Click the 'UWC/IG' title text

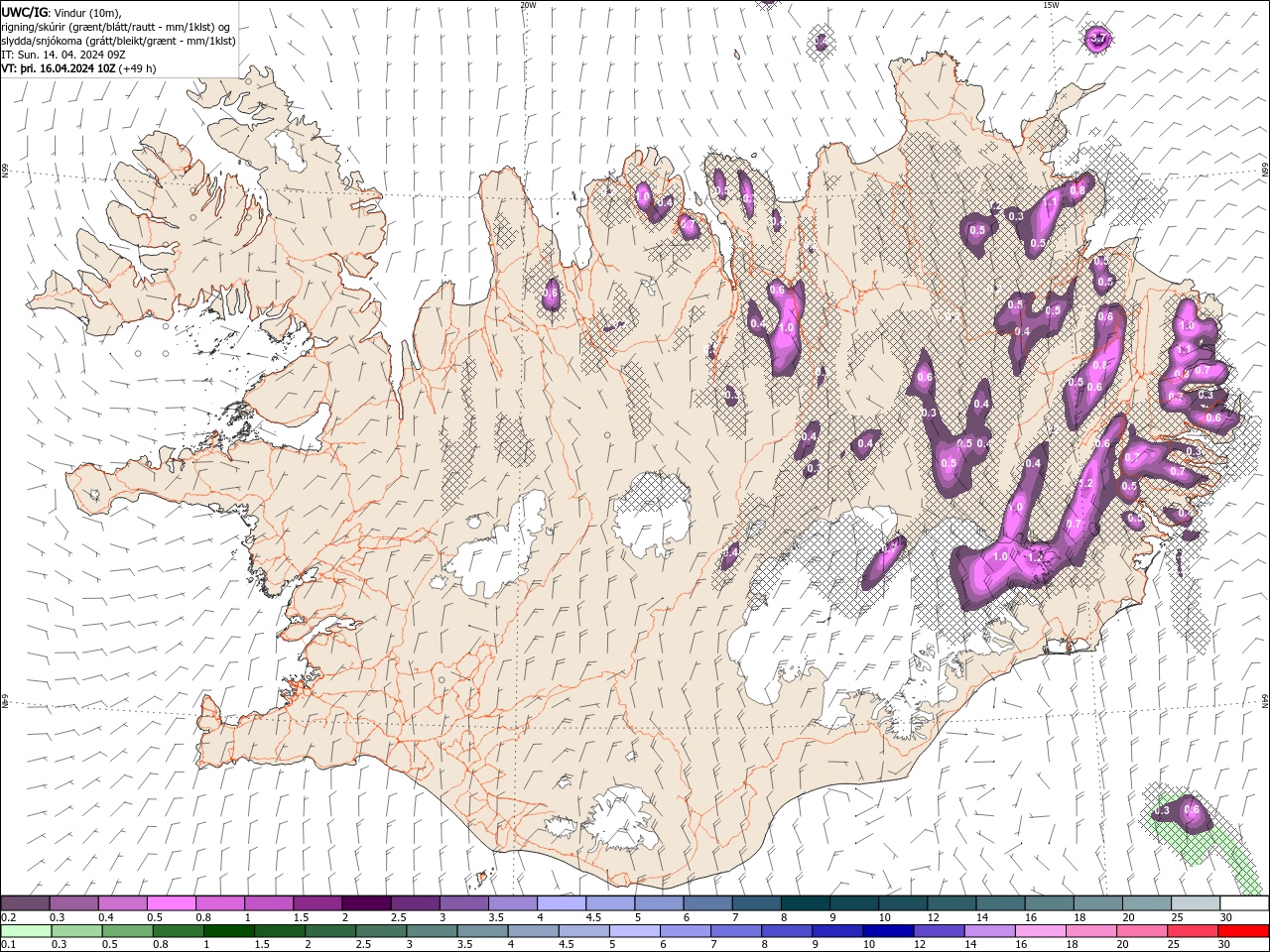click(x=24, y=12)
